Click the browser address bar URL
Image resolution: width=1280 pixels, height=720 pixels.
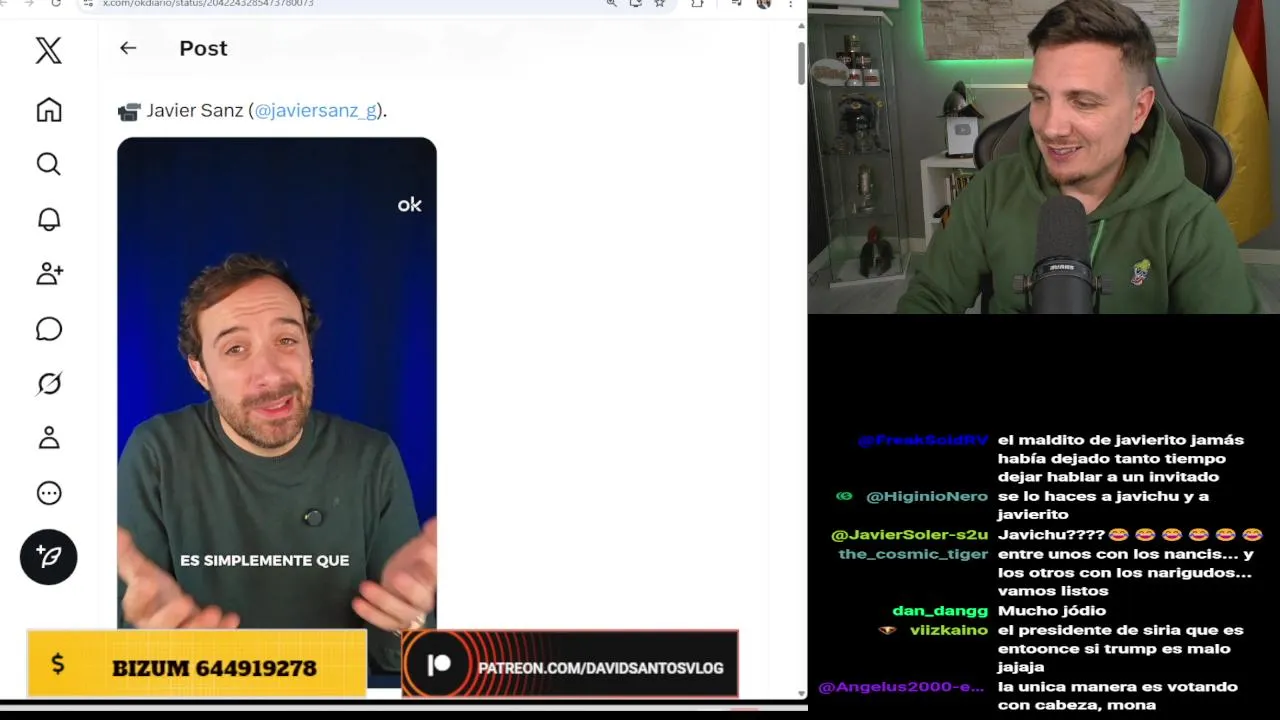[x=208, y=4]
